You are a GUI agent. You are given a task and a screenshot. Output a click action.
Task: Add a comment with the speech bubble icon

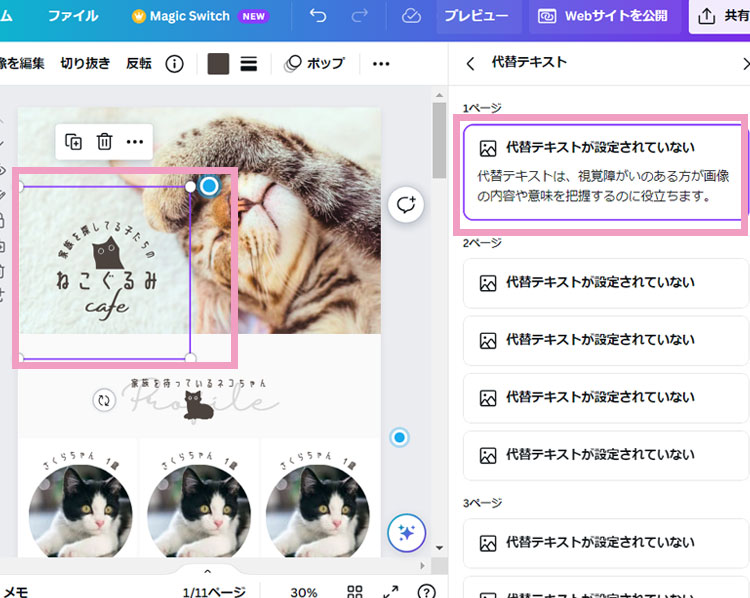tap(406, 205)
